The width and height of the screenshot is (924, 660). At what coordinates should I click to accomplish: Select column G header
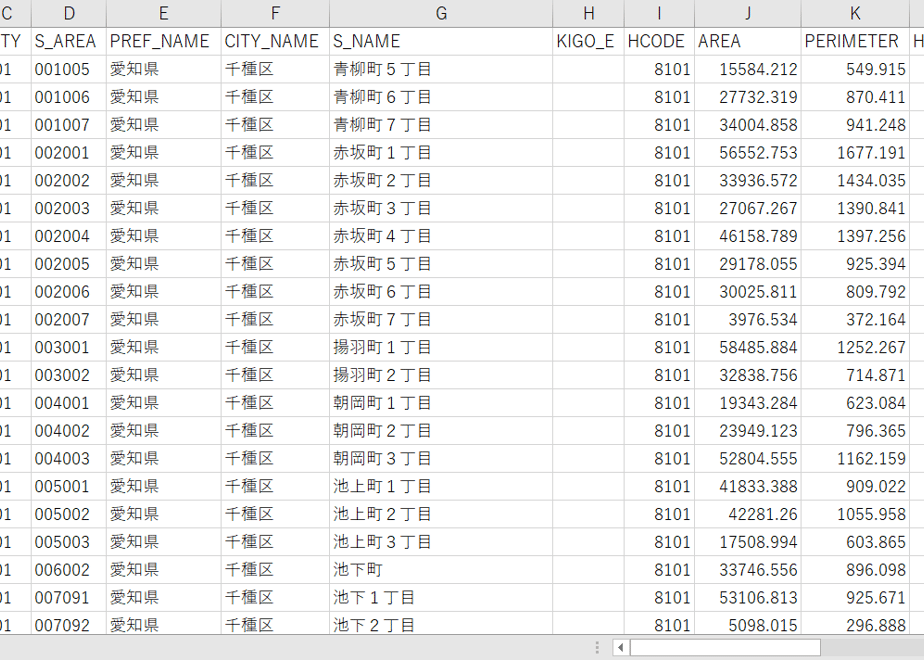[x=441, y=14]
